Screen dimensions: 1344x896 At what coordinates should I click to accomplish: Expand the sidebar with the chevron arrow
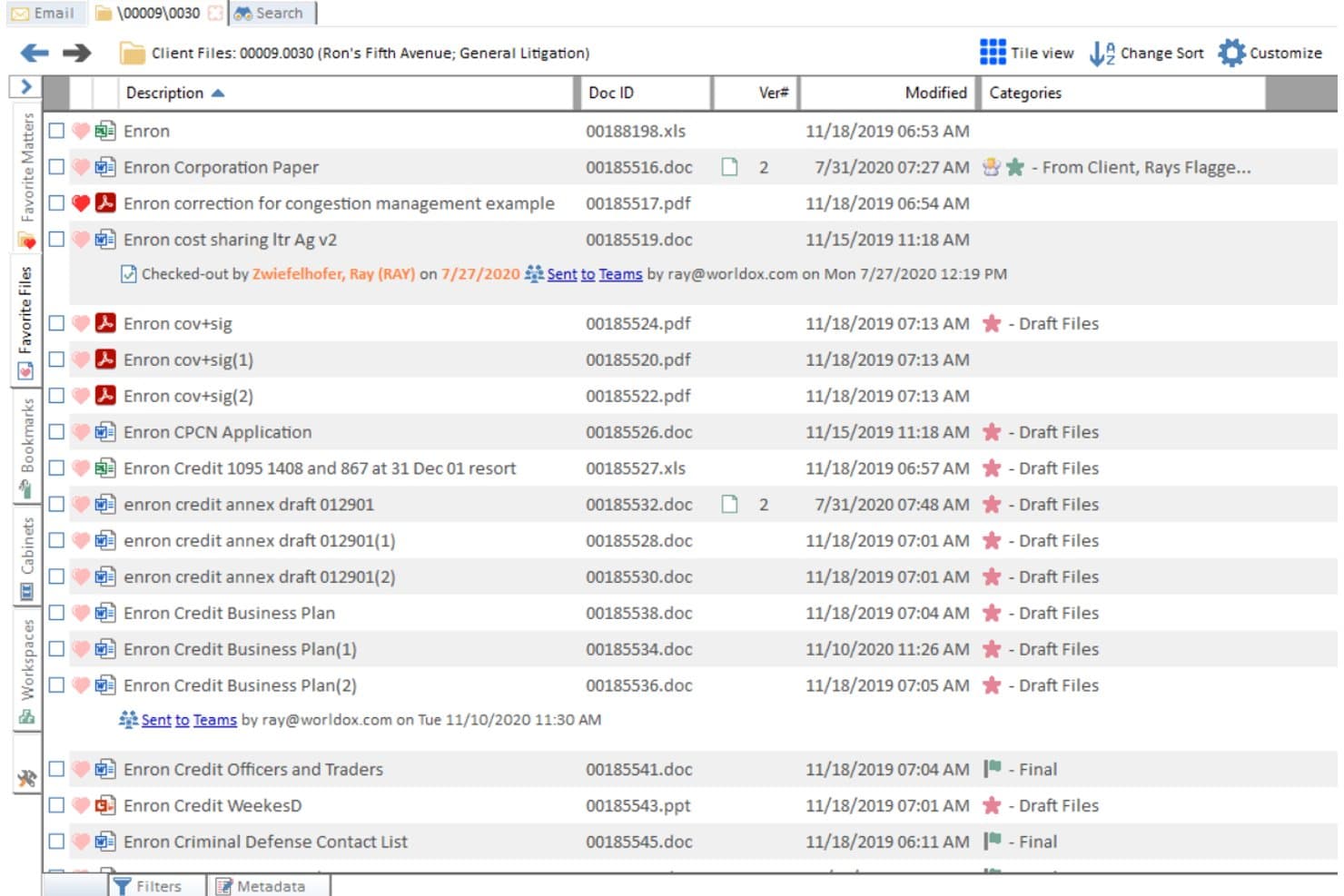coord(25,86)
